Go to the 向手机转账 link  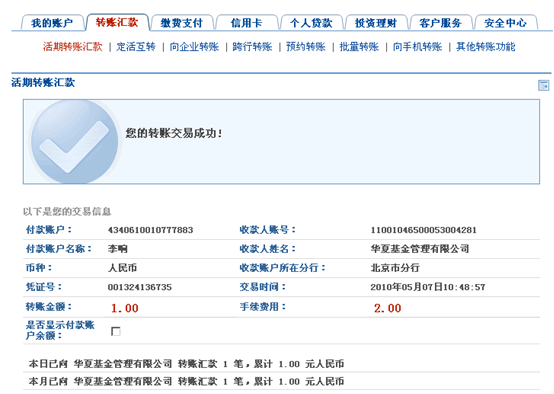[417, 47]
